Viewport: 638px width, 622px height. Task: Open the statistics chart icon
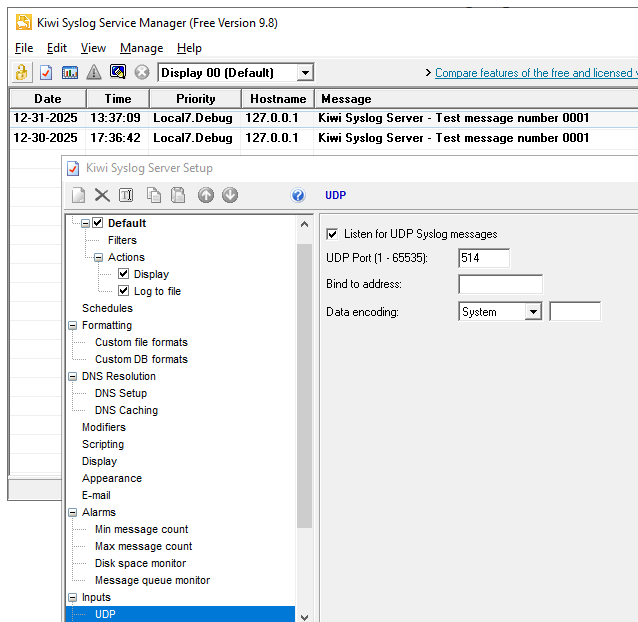point(70,72)
